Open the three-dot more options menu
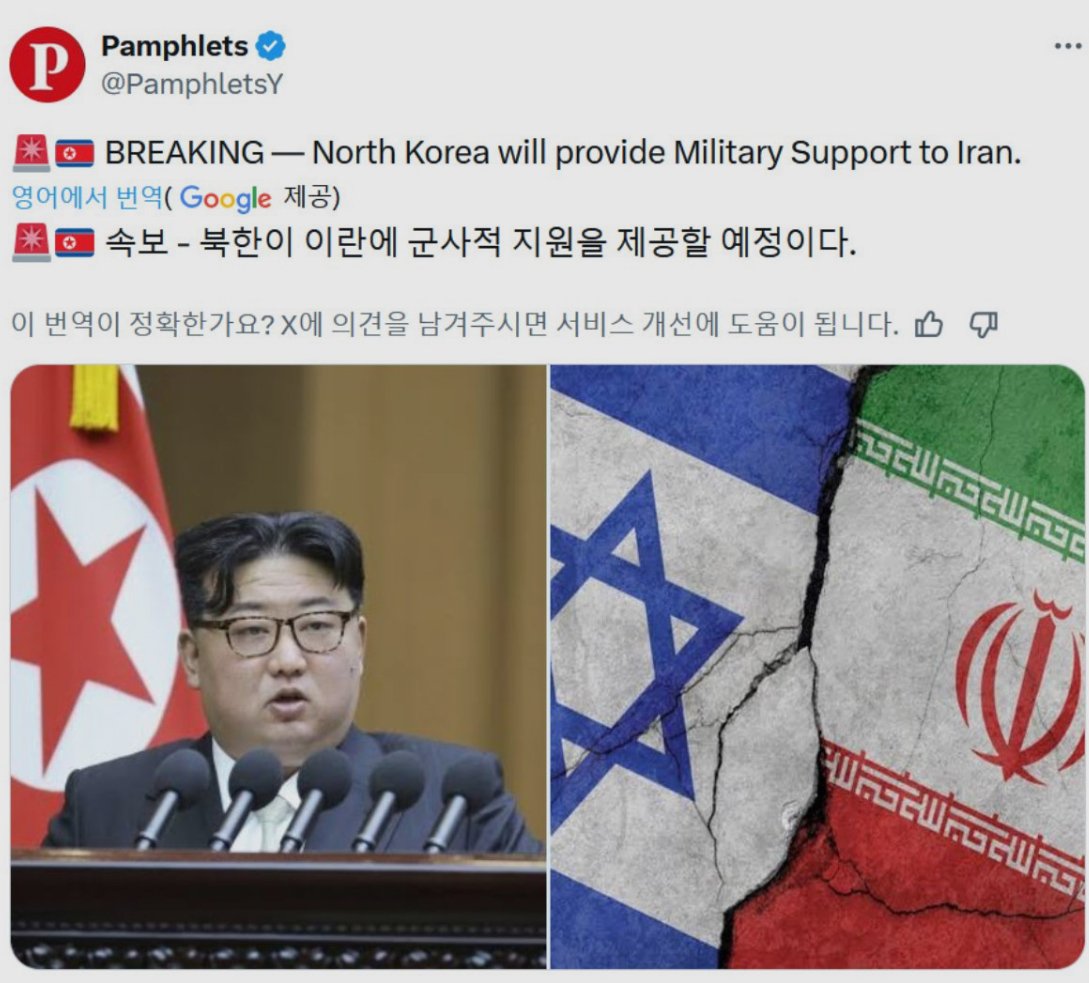 [1067, 46]
